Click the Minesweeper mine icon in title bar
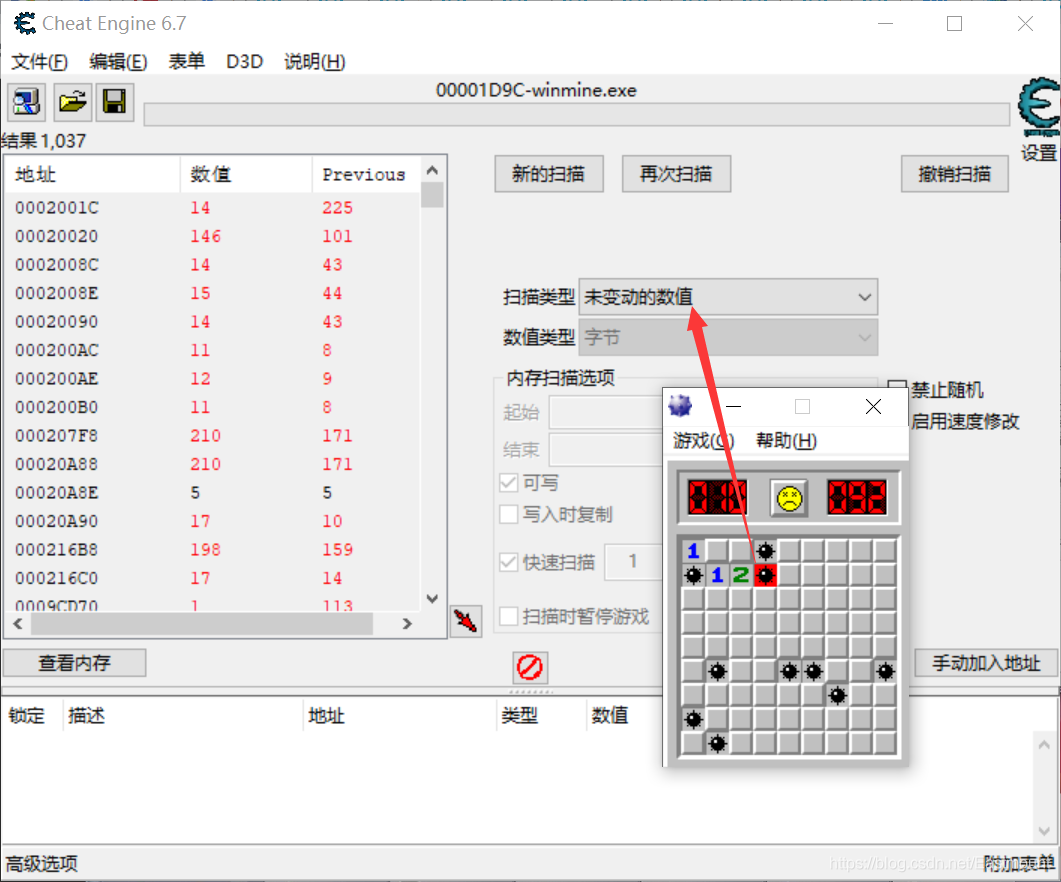Viewport: 1061px width, 882px height. point(680,406)
